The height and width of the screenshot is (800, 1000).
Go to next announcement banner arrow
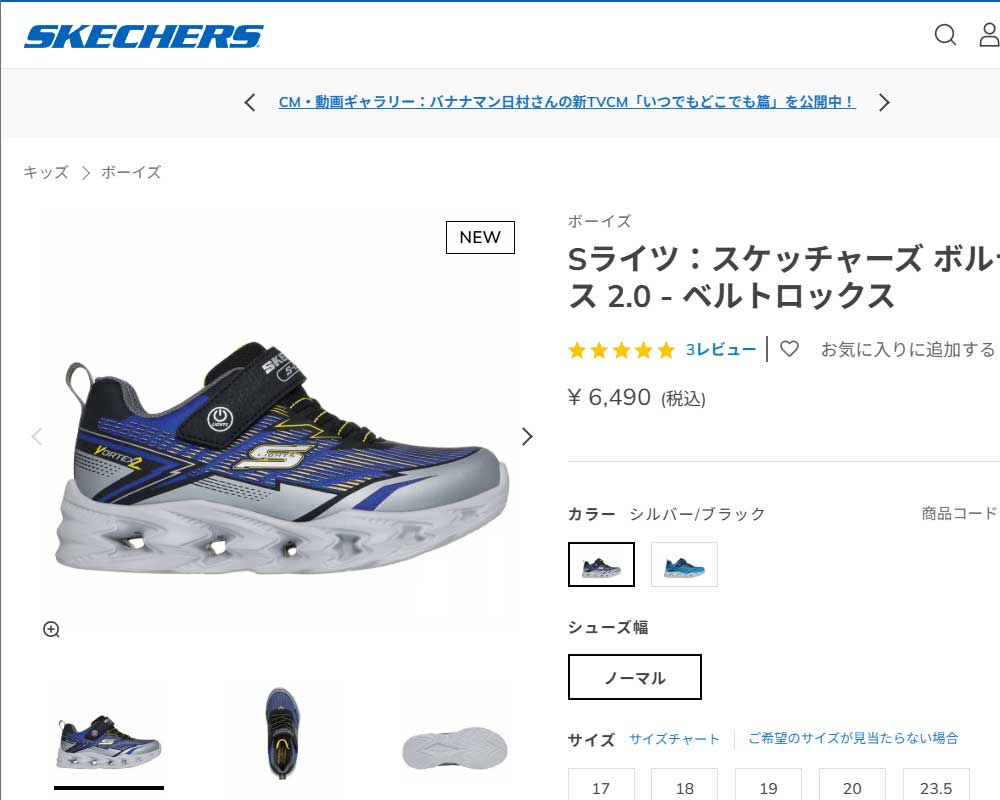pos(883,102)
